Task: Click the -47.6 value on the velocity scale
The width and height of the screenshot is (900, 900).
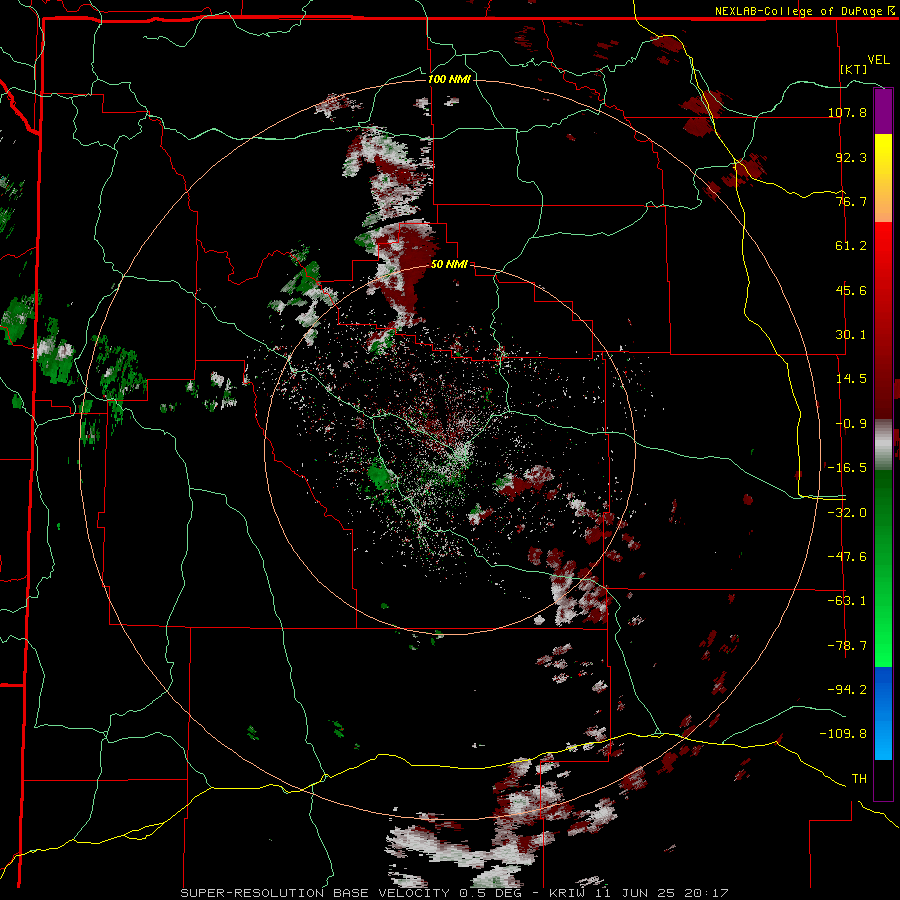Action: pos(847,557)
